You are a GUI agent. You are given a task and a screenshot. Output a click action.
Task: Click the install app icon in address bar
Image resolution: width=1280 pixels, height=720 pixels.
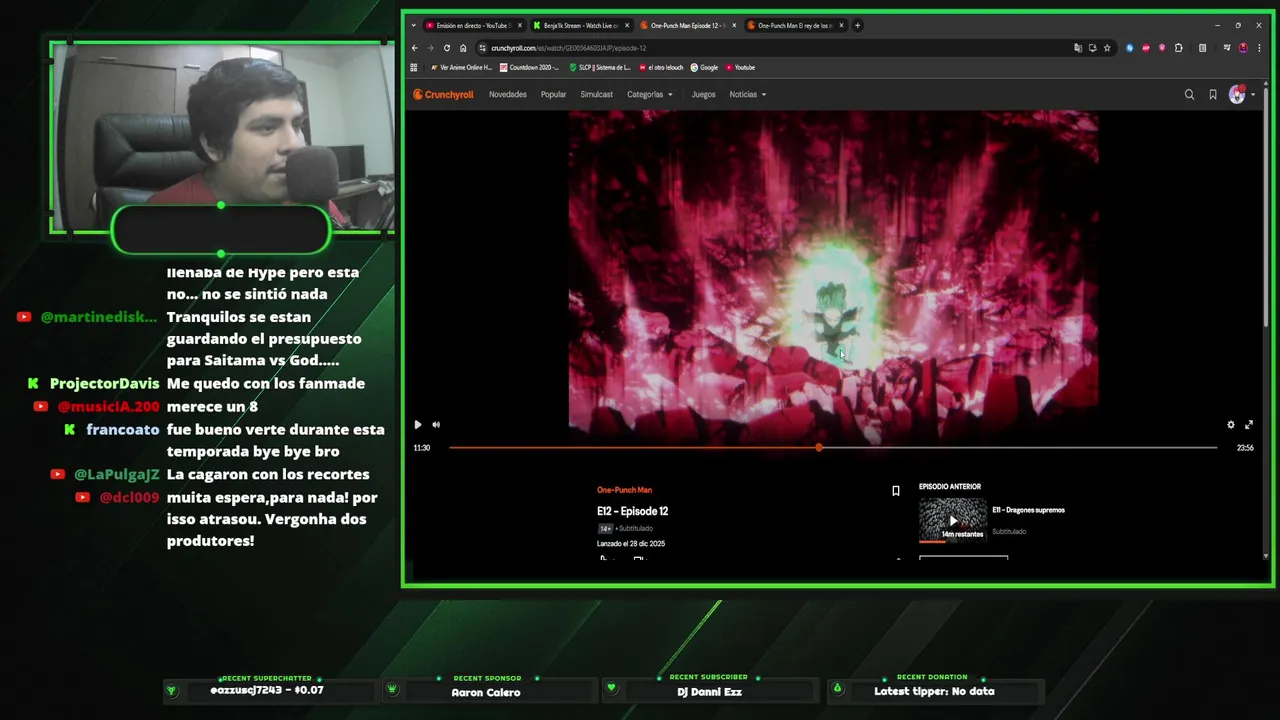coord(1093,48)
